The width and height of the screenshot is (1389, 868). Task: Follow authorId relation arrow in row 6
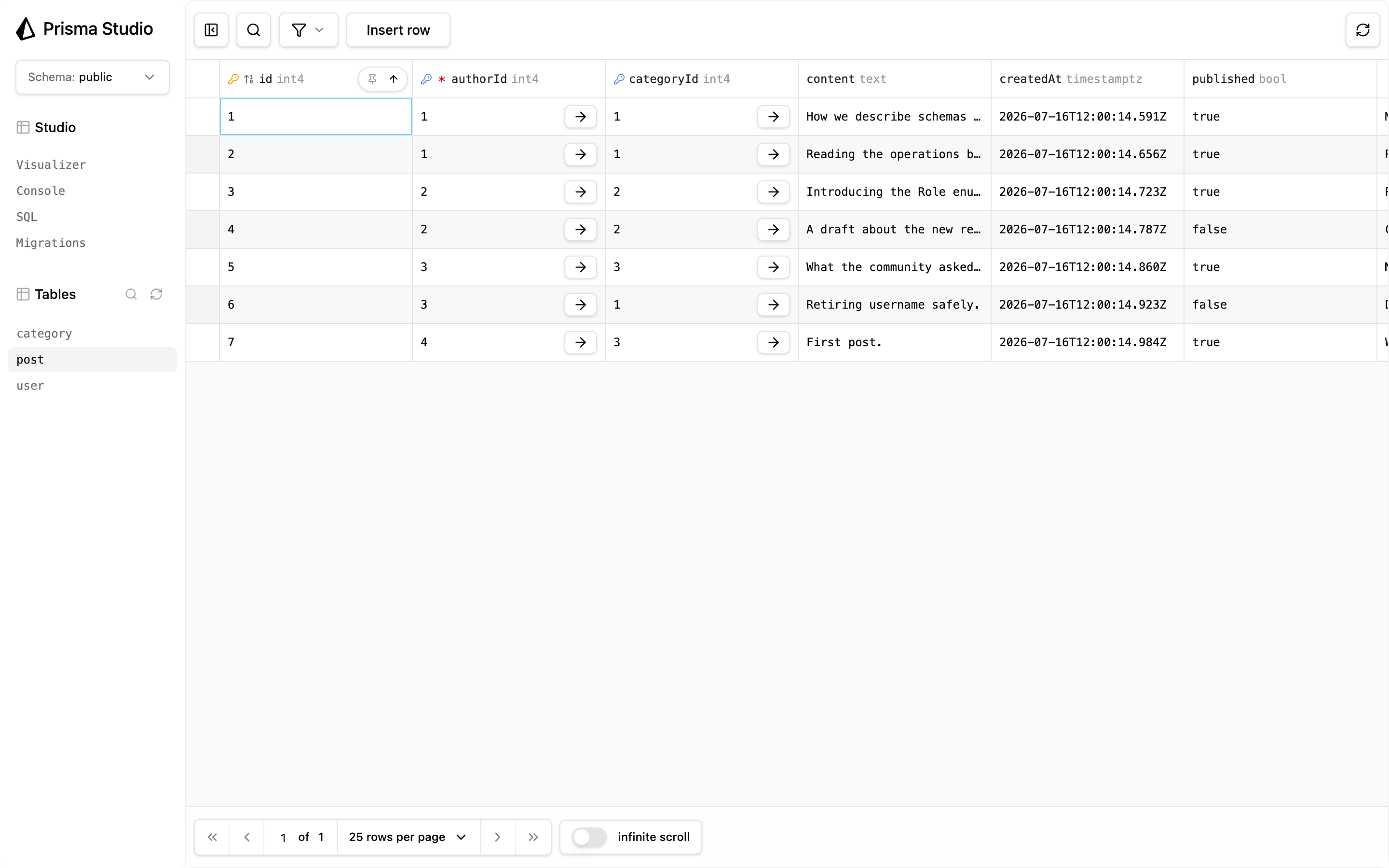pos(580,304)
